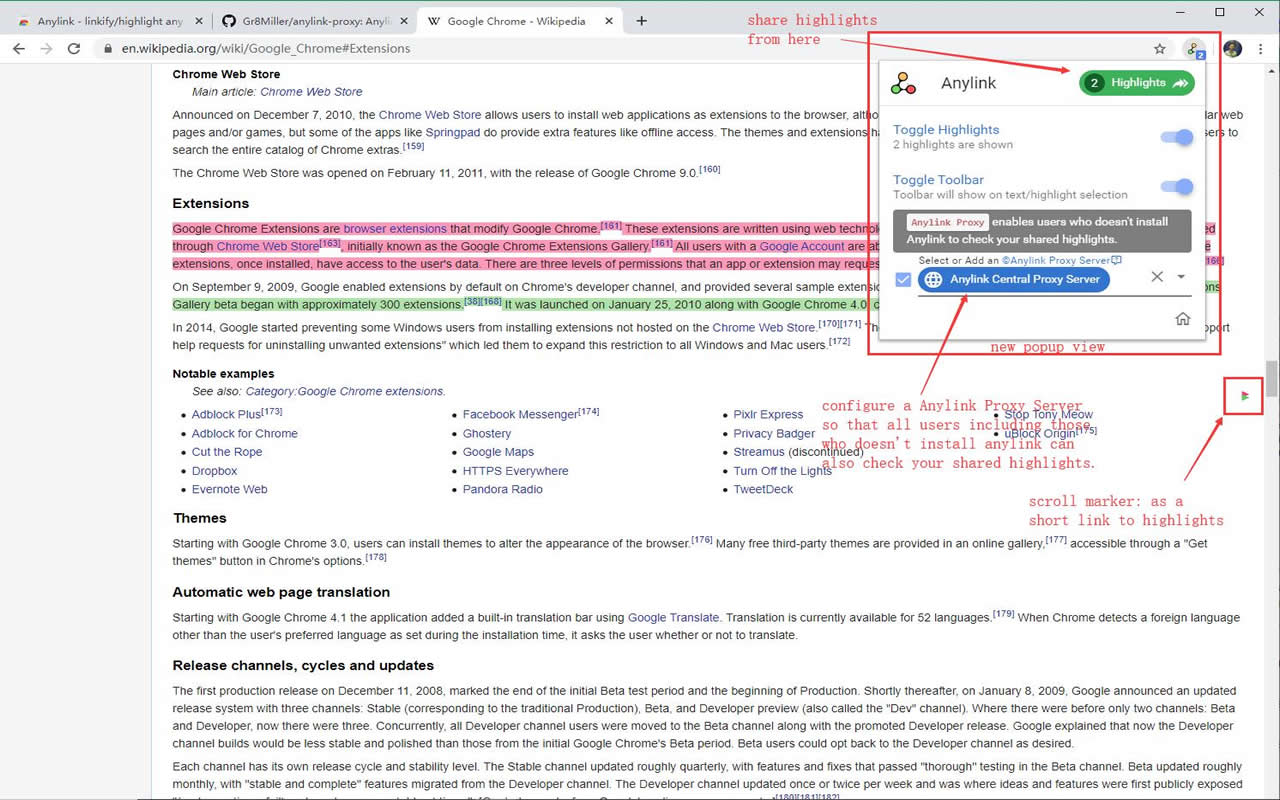Screen dimensions: 1280x800
Task: Click citation [159] after Chrome extras
Action: (414, 147)
